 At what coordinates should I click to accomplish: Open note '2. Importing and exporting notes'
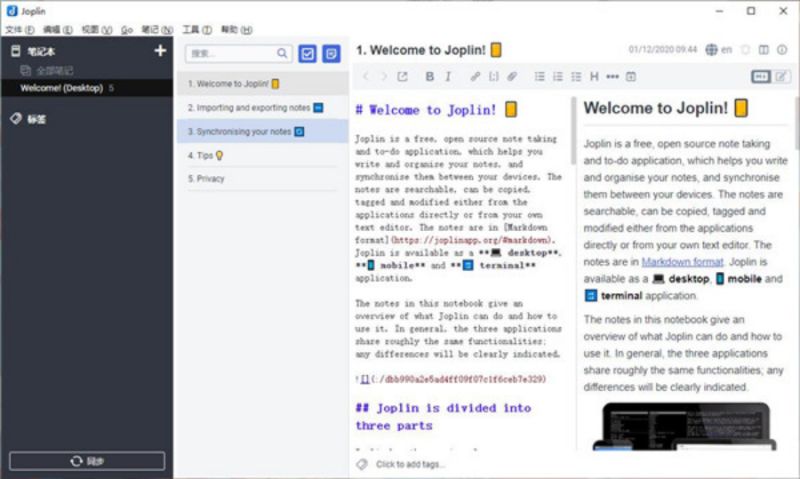[263, 108]
